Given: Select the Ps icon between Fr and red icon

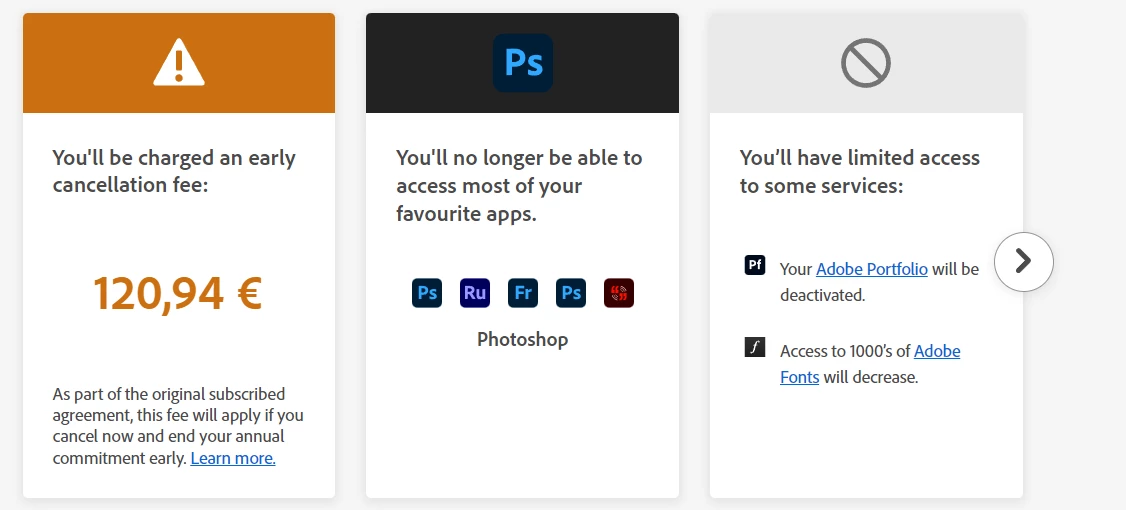Looking at the screenshot, I should tap(571, 293).
